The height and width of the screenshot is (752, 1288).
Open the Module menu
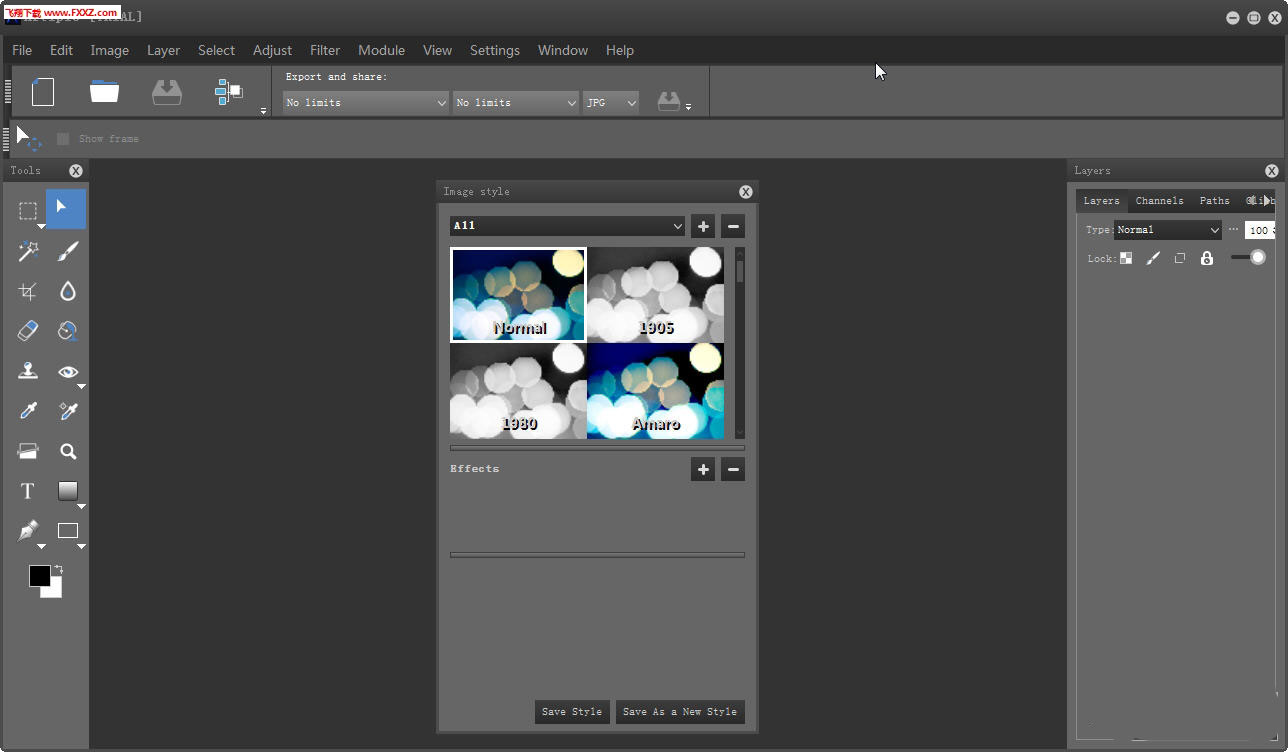click(x=381, y=50)
